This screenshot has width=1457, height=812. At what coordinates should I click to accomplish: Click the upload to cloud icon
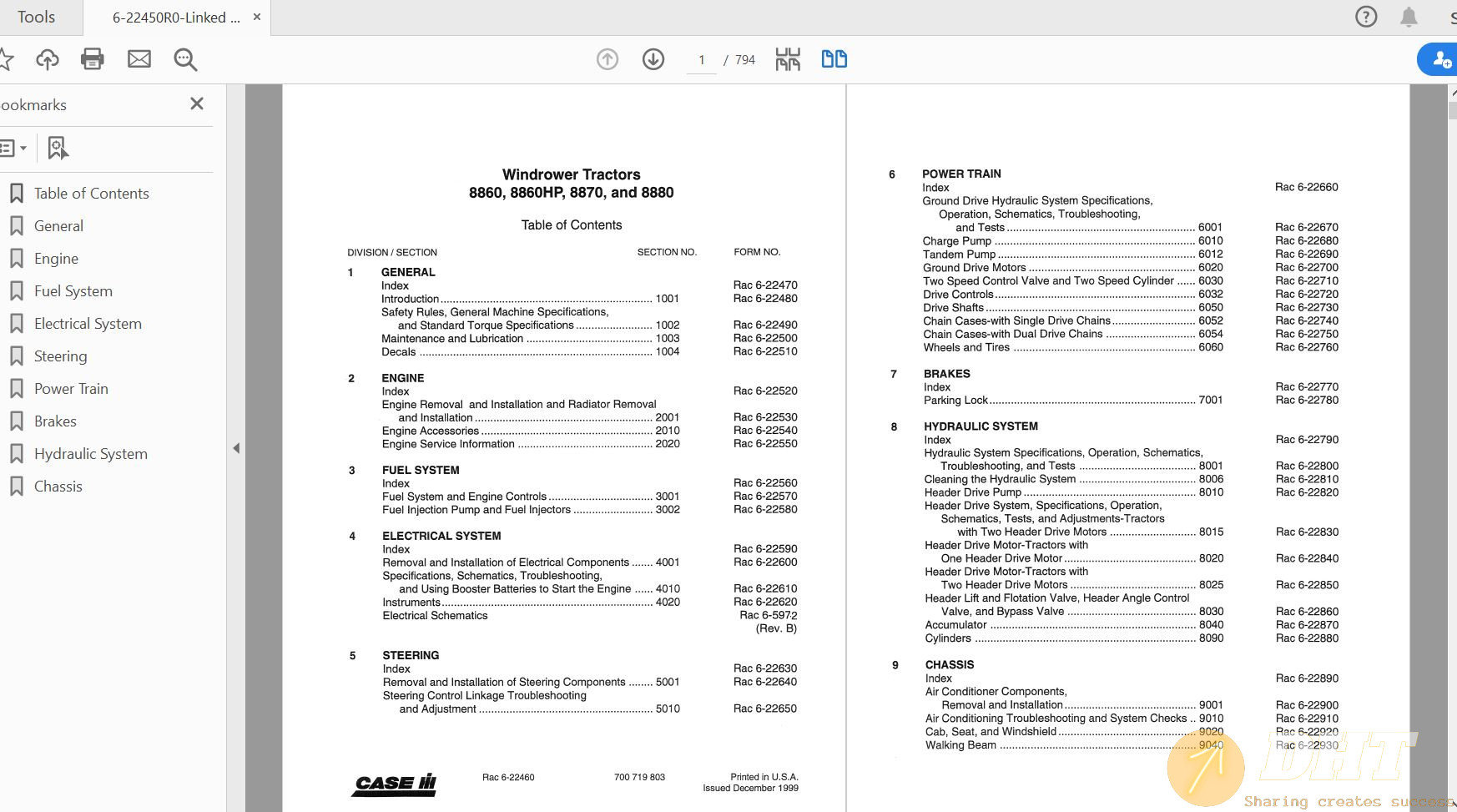point(48,59)
